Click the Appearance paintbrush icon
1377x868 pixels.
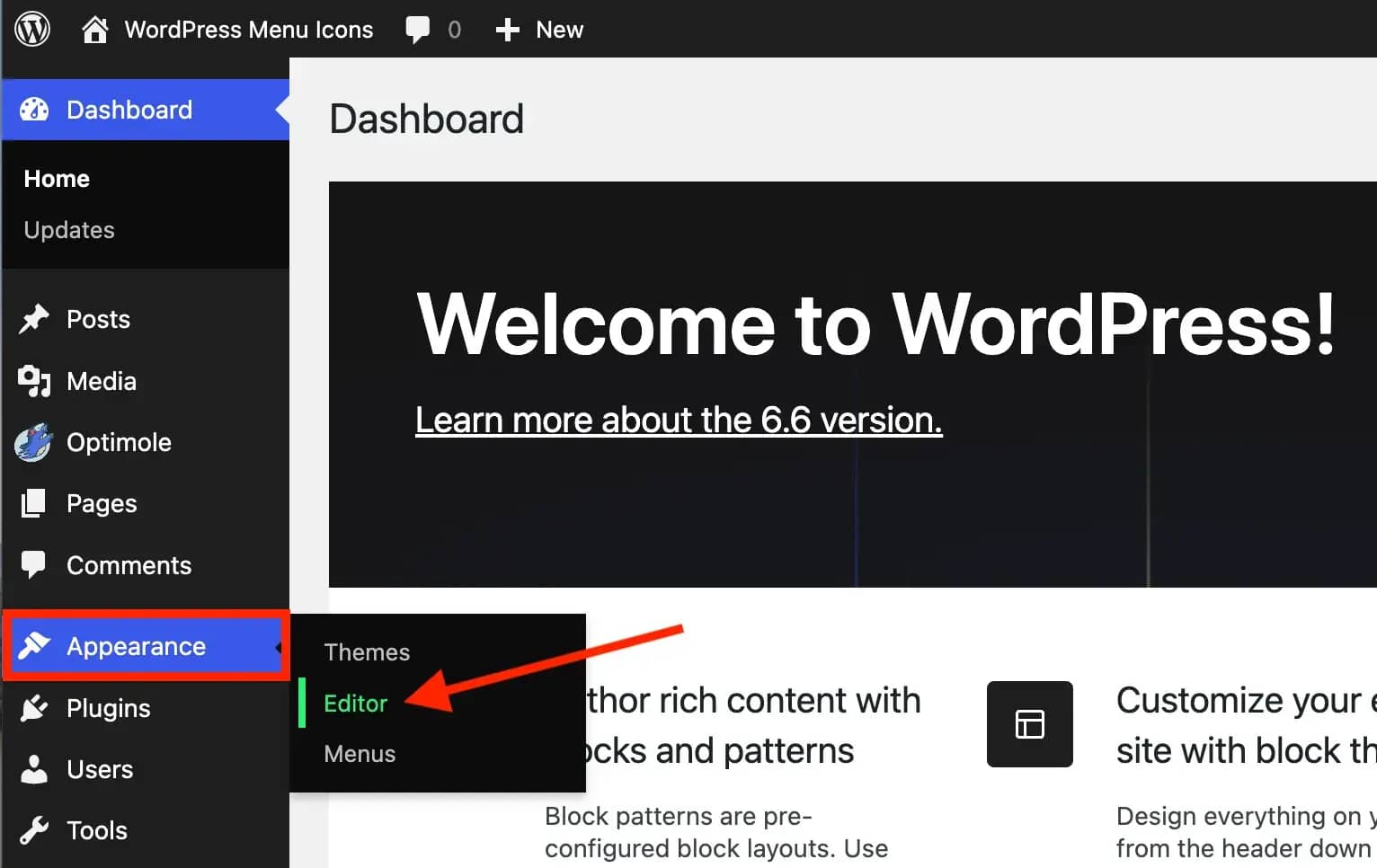34,645
